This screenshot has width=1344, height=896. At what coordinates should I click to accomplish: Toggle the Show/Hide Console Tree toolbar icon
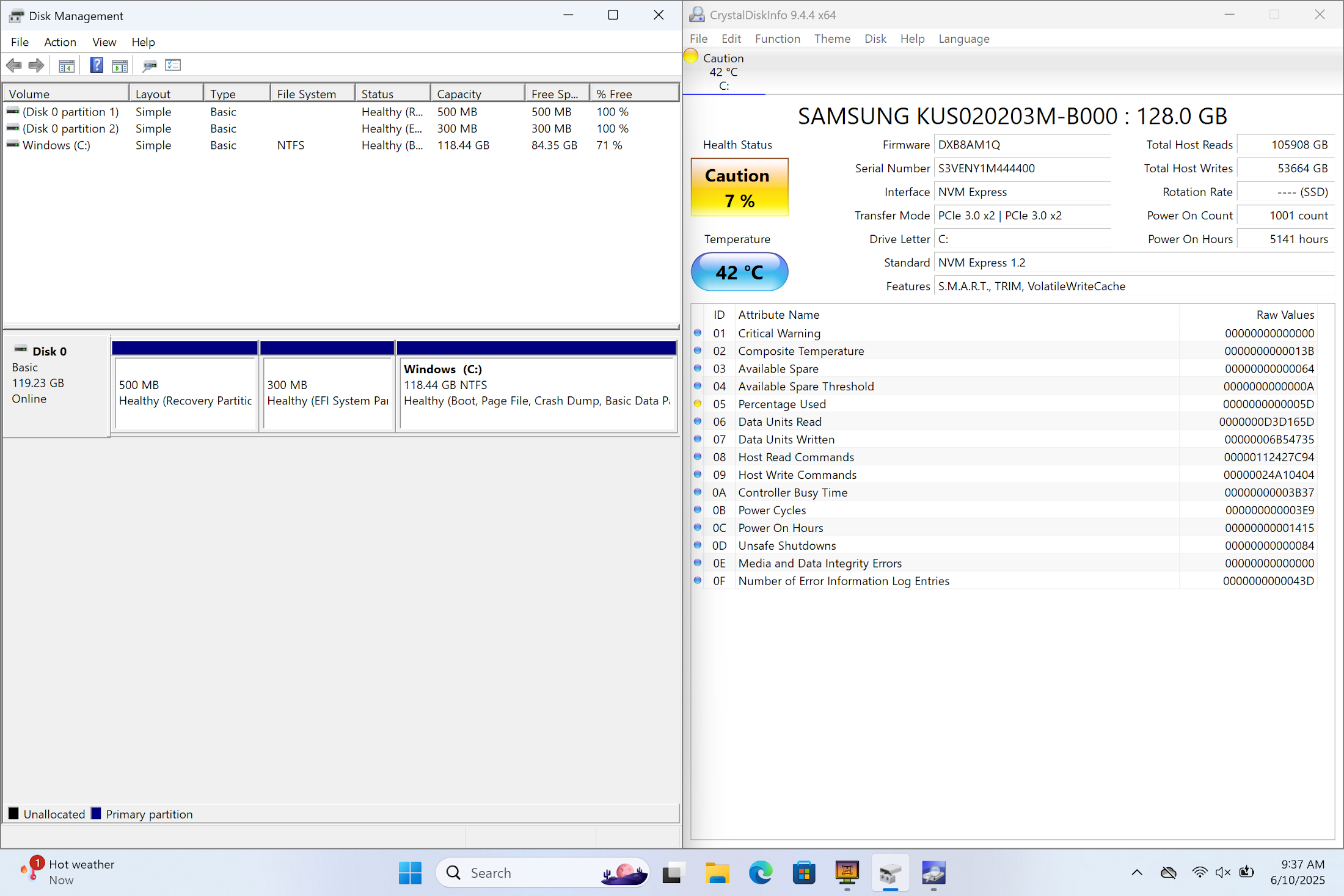[67, 65]
